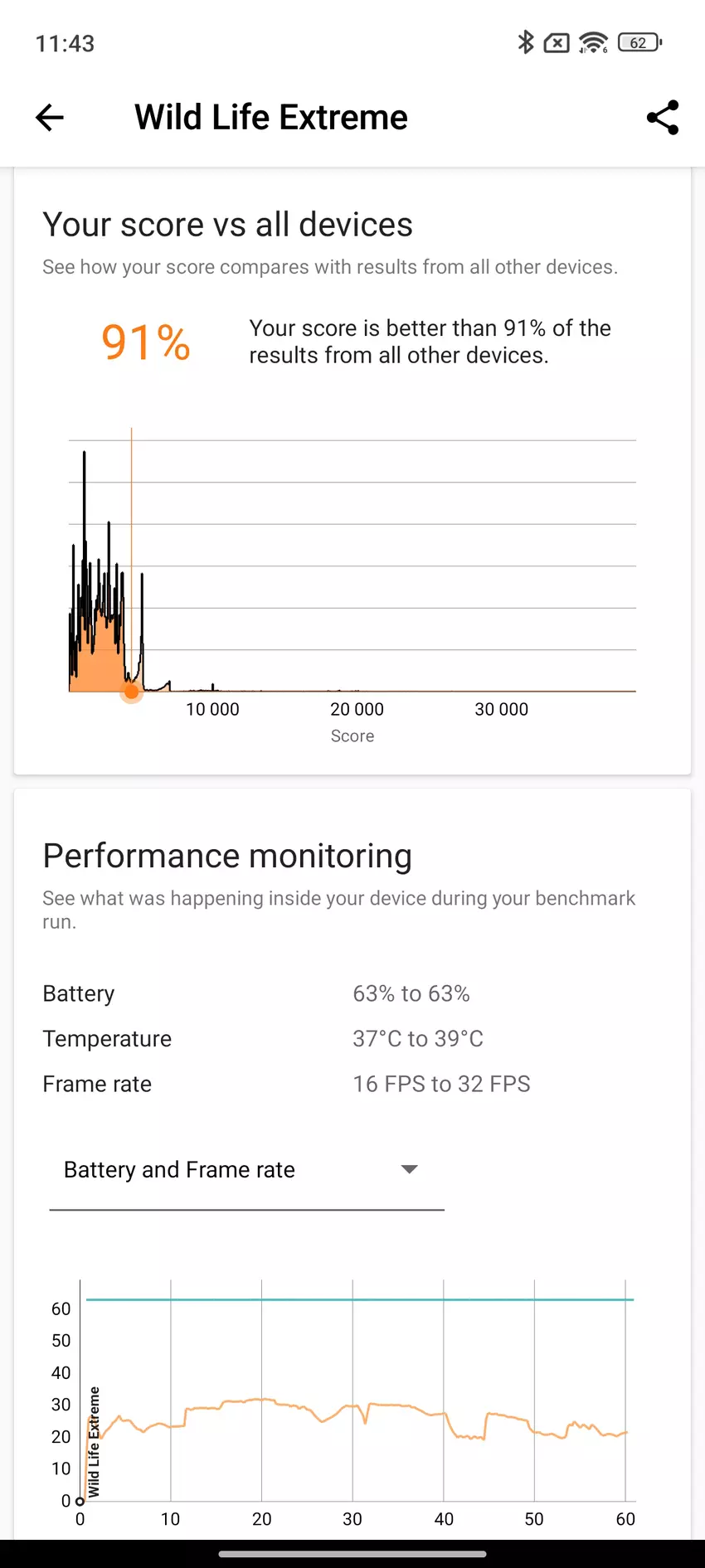This screenshot has width=705, height=1568.
Task: Tap the back arrow icon
Action: pyautogui.click(x=50, y=118)
